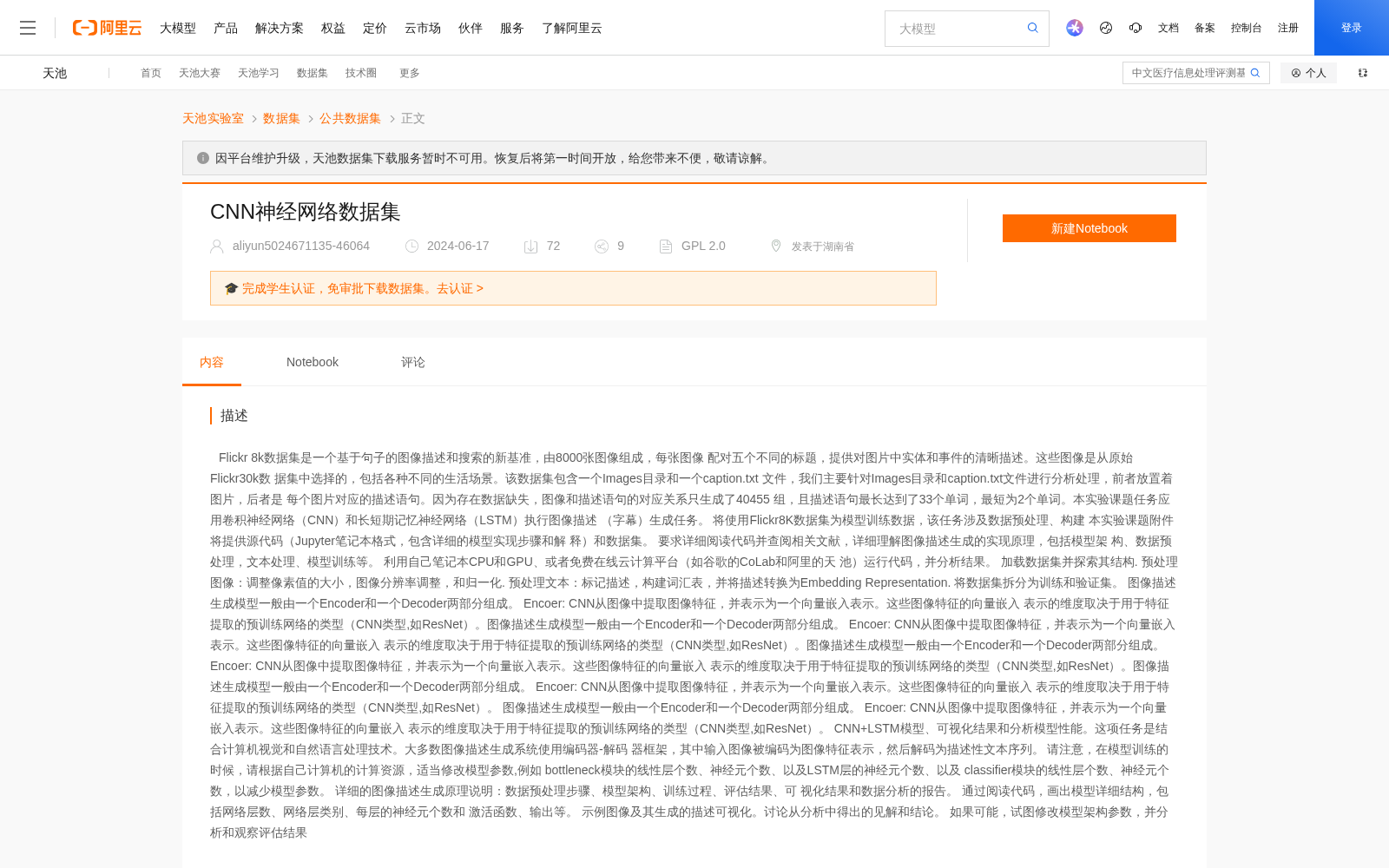Open the hamburger menu icon
The height and width of the screenshot is (868, 1389).
(28, 28)
